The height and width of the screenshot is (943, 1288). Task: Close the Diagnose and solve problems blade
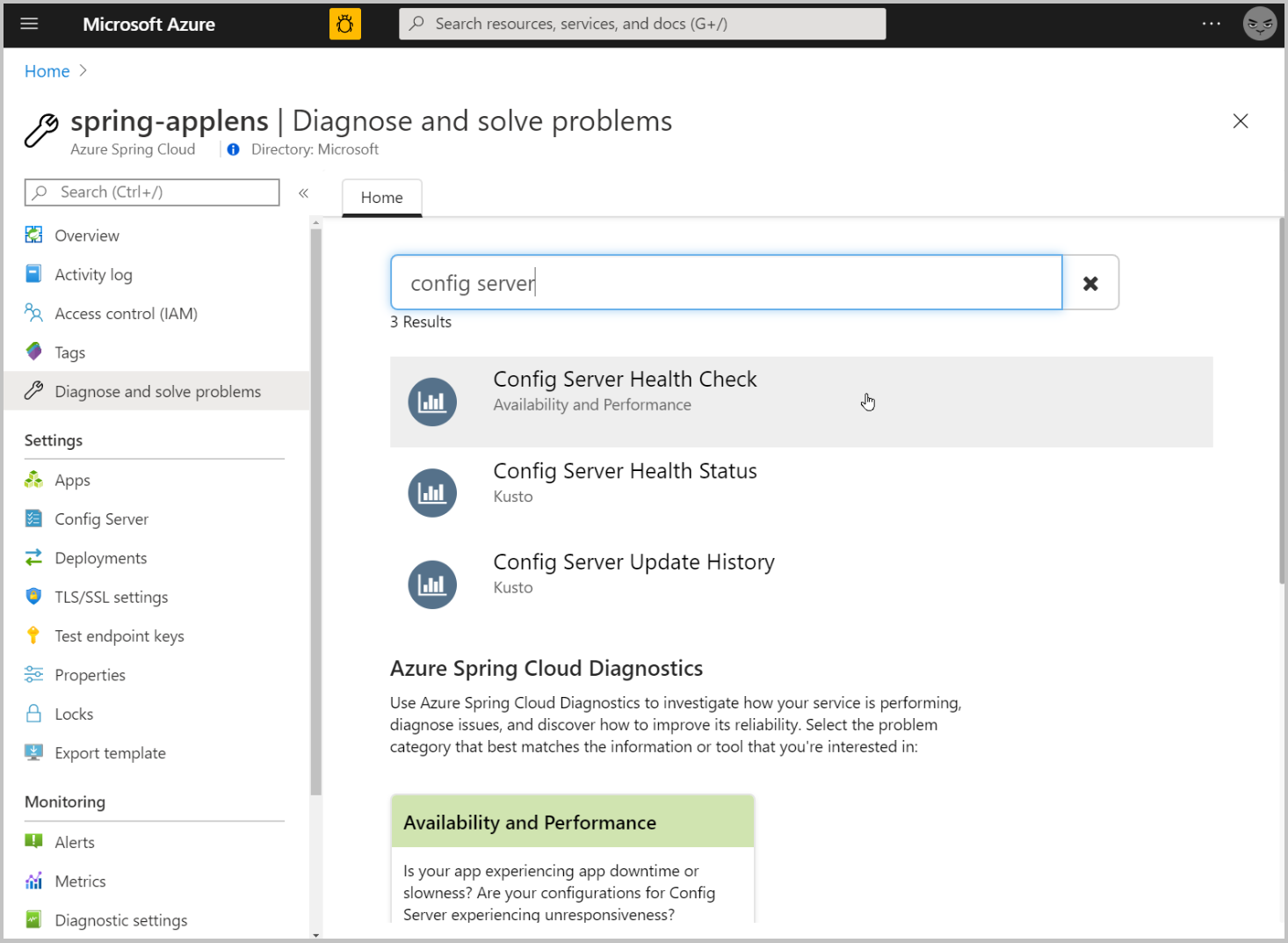(1241, 121)
